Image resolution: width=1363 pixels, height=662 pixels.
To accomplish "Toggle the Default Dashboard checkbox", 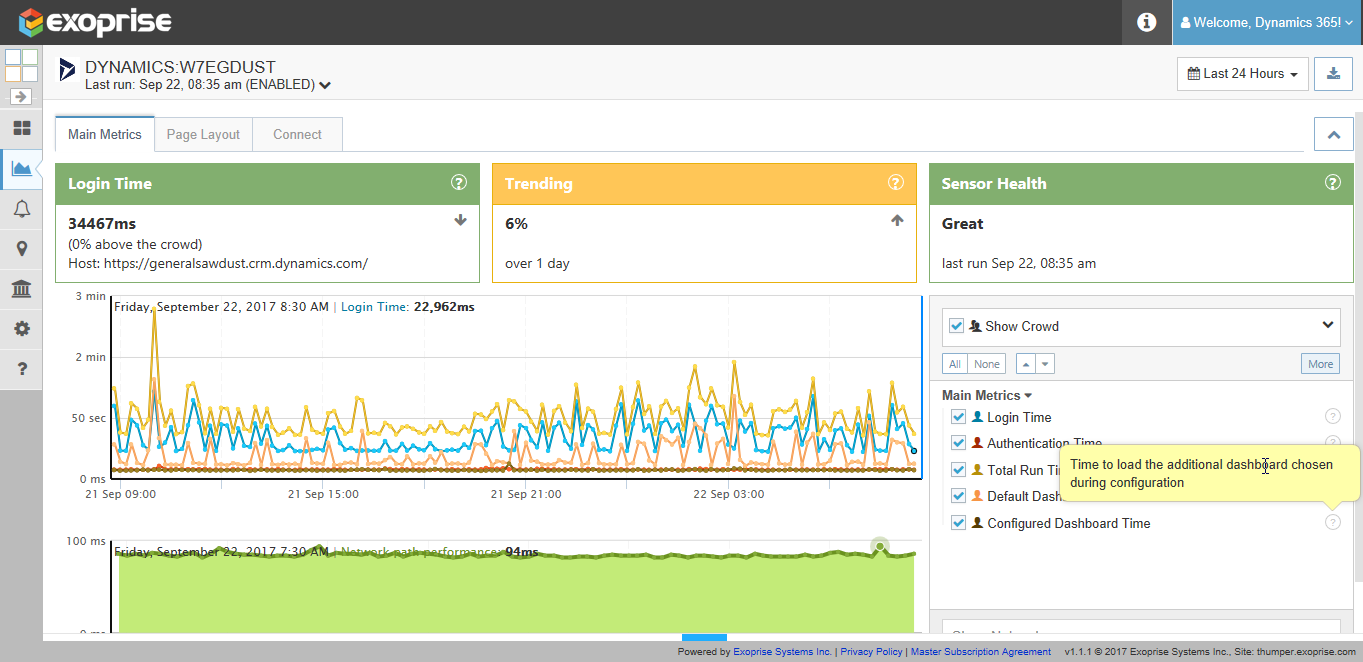I will point(958,496).
